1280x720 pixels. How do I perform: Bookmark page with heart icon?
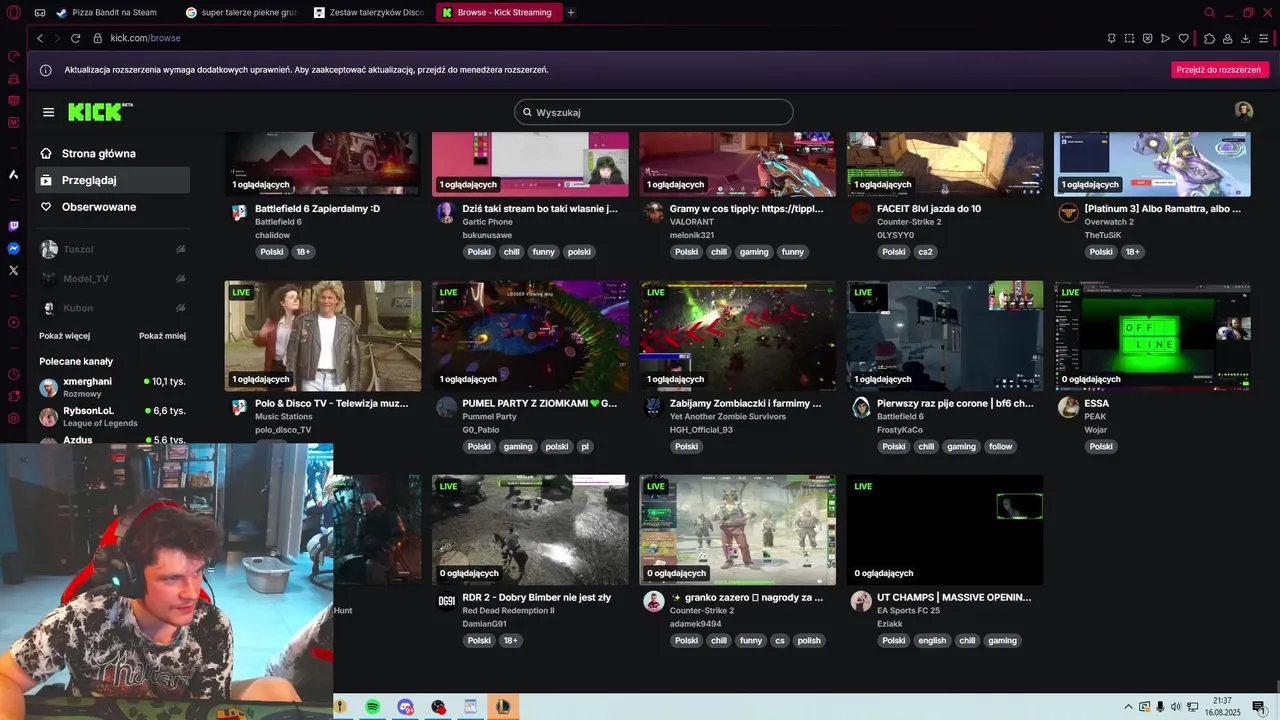click(x=1183, y=38)
